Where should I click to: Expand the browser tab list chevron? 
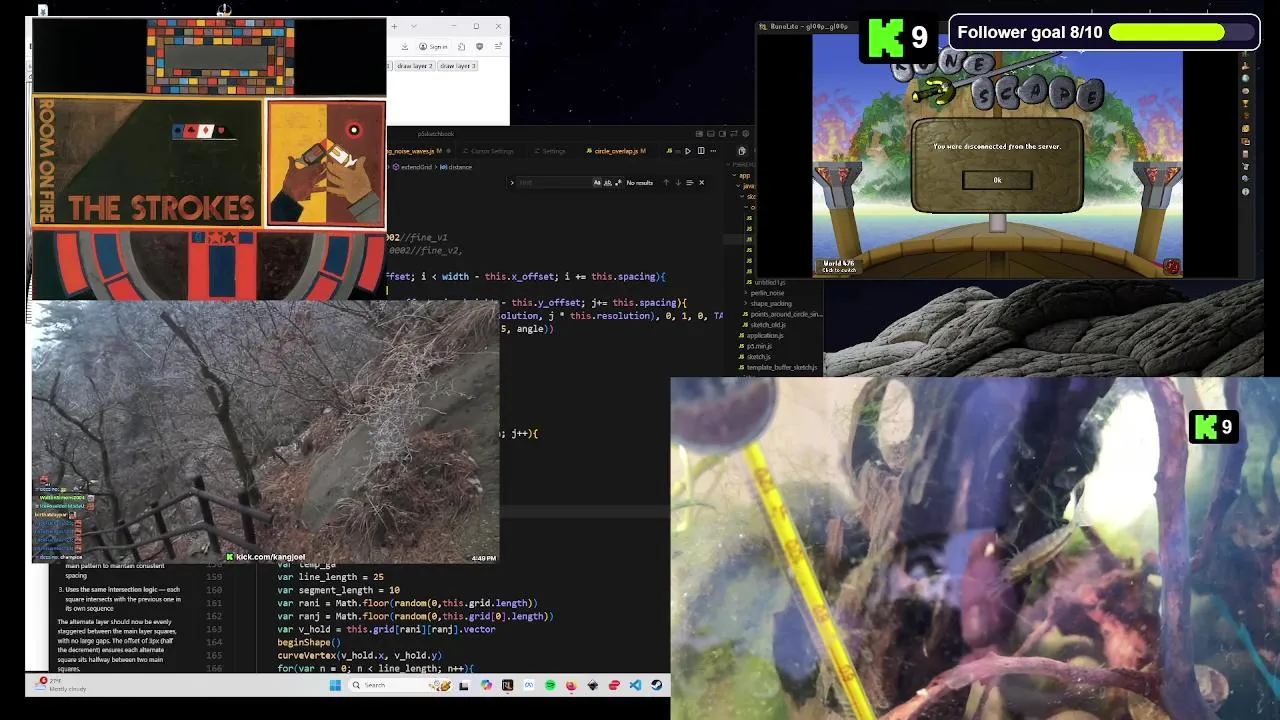coord(414,26)
